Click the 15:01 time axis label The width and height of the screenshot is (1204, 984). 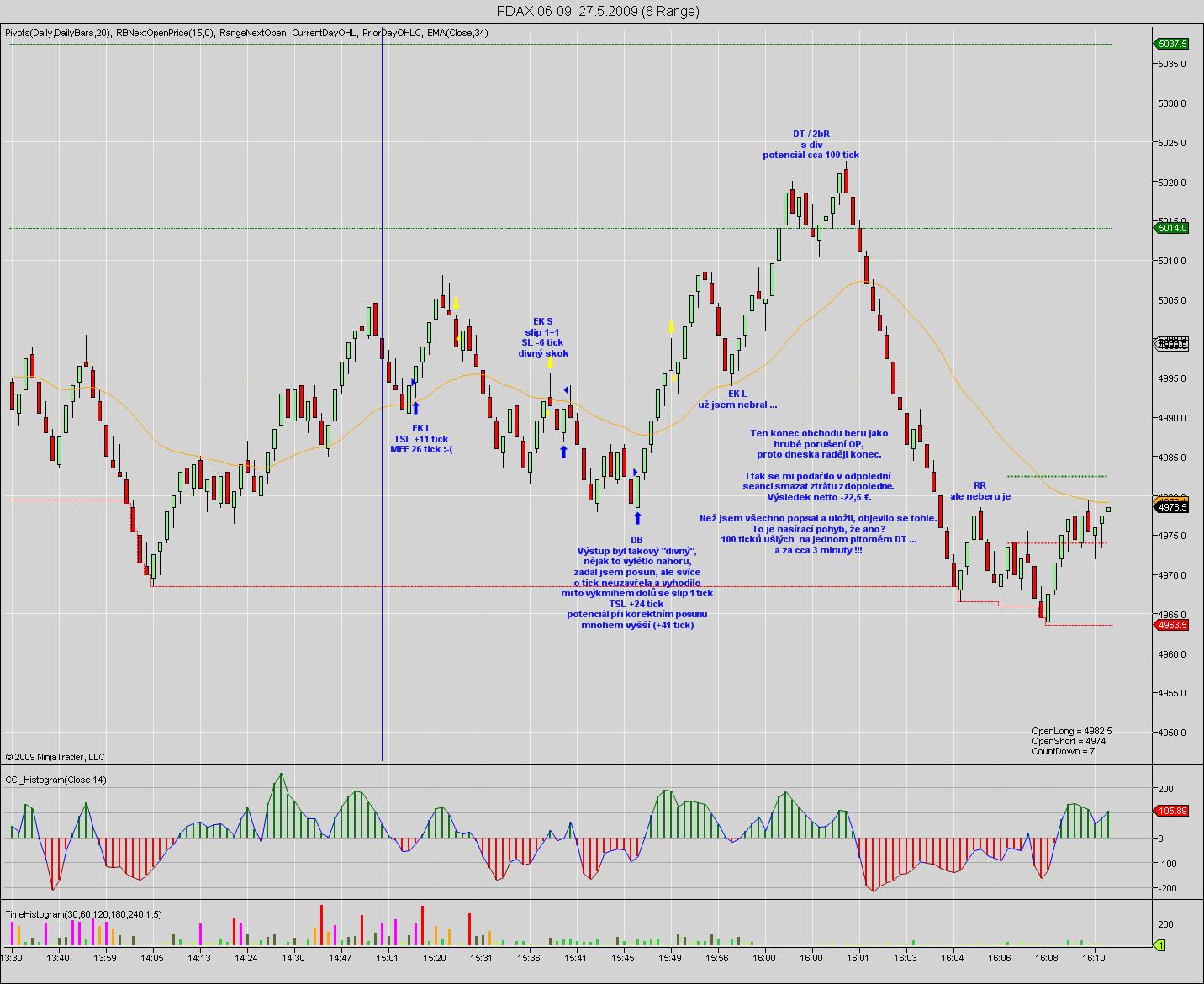click(x=388, y=958)
